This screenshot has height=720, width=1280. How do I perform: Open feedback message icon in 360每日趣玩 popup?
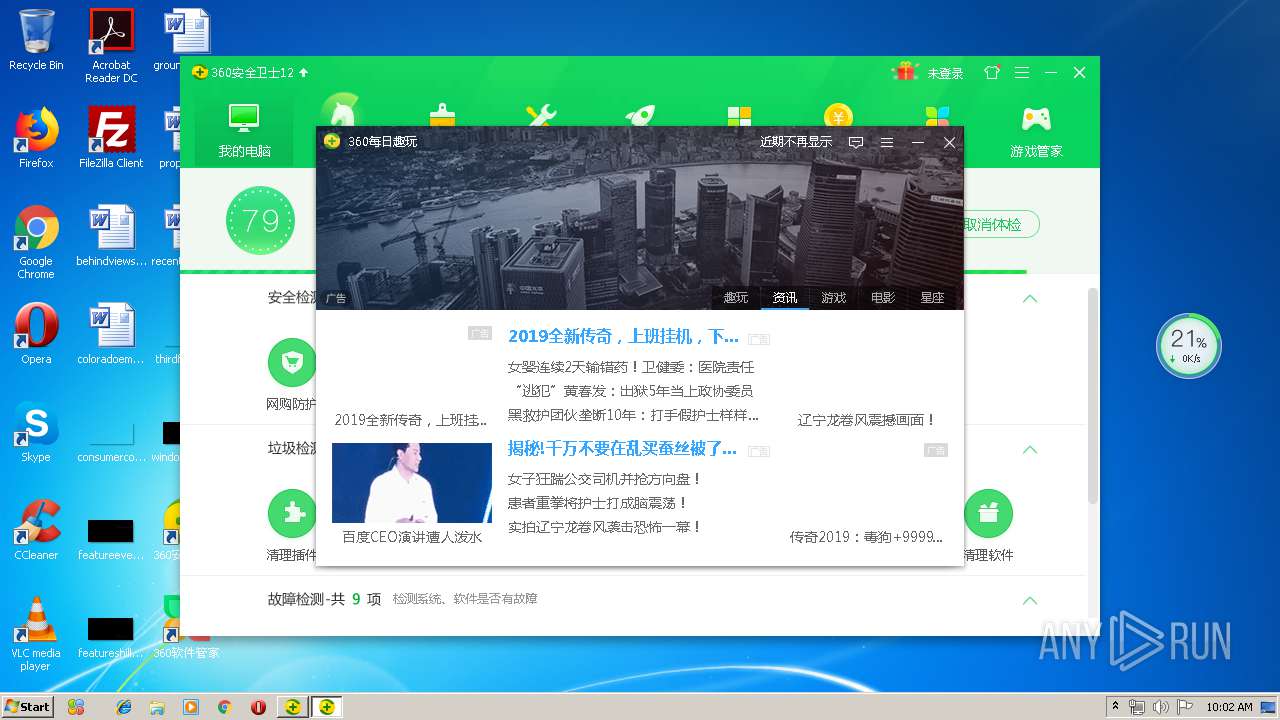pyautogui.click(x=856, y=142)
